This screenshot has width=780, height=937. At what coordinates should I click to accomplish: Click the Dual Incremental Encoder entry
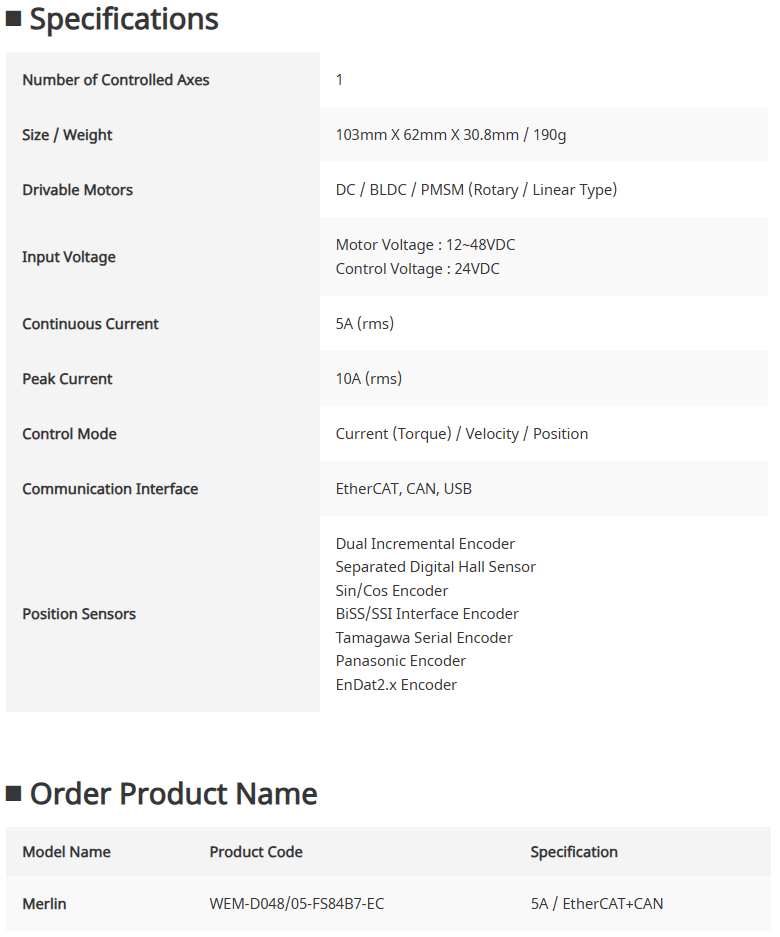(x=425, y=544)
